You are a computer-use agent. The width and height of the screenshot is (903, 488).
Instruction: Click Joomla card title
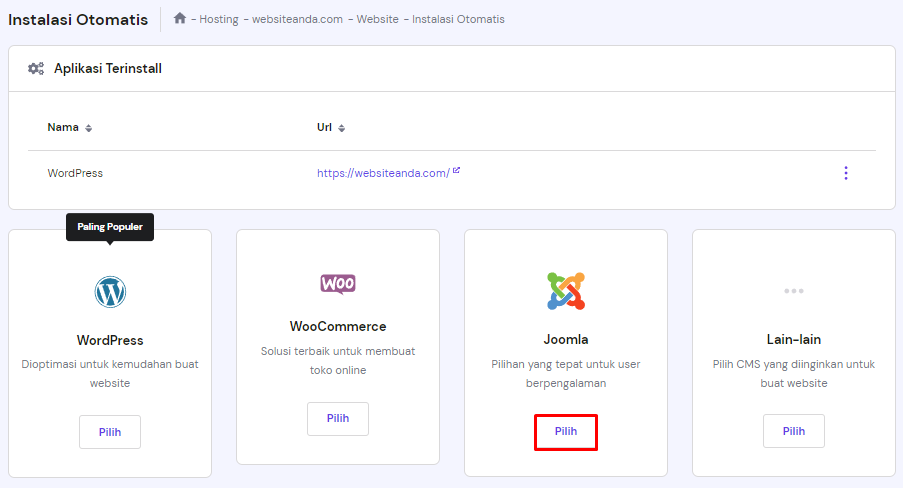tap(566, 339)
